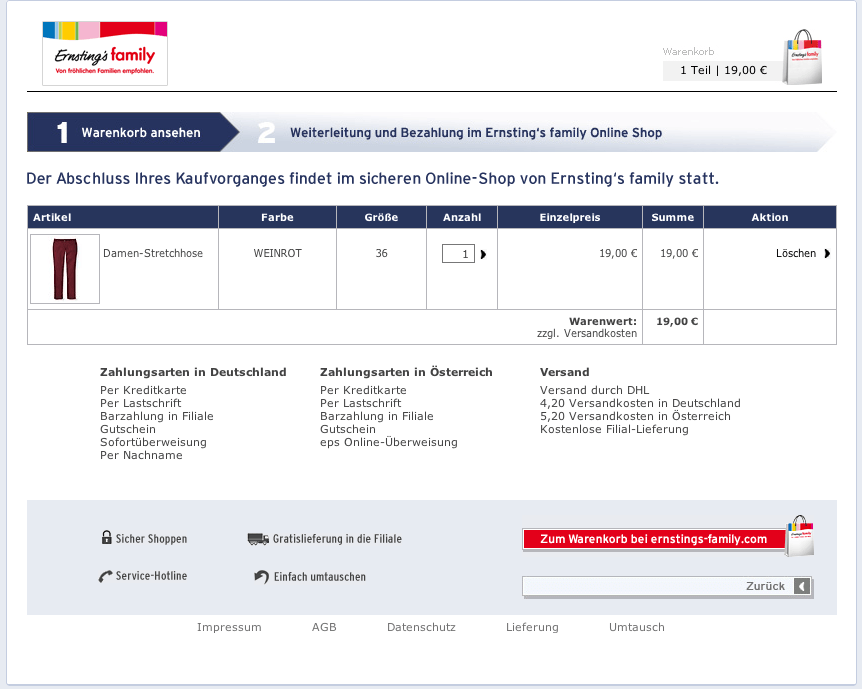Open the Impressum footer link
The width and height of the screenshot is (862, 689).
(x=229, y=627)
